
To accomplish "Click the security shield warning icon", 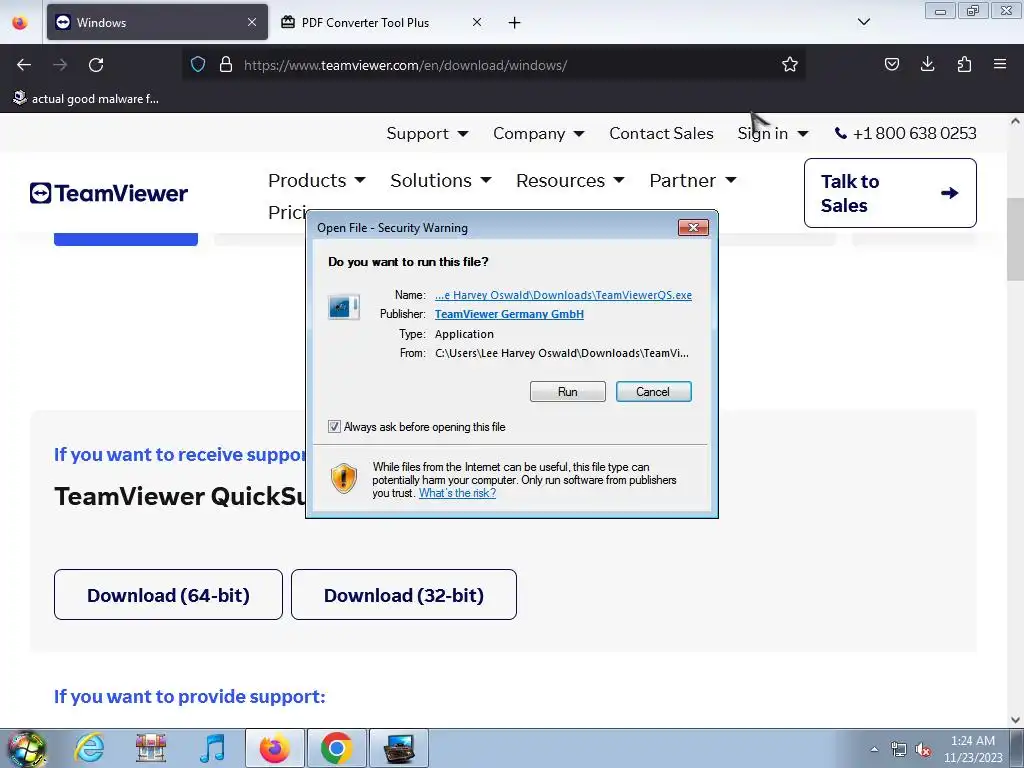I will click(x=344, y=479).
